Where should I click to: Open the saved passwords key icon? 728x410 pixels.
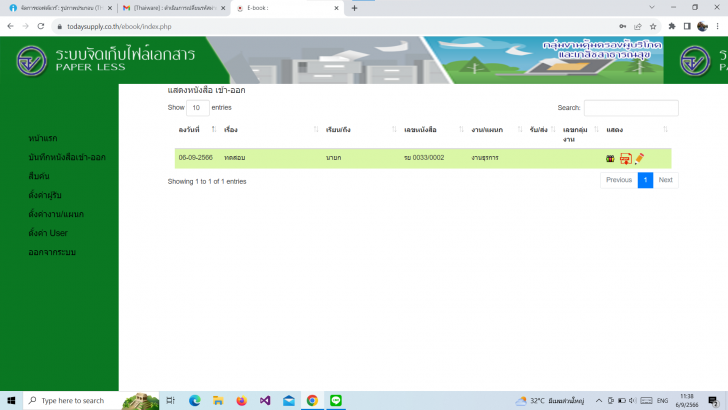(623, 26)
